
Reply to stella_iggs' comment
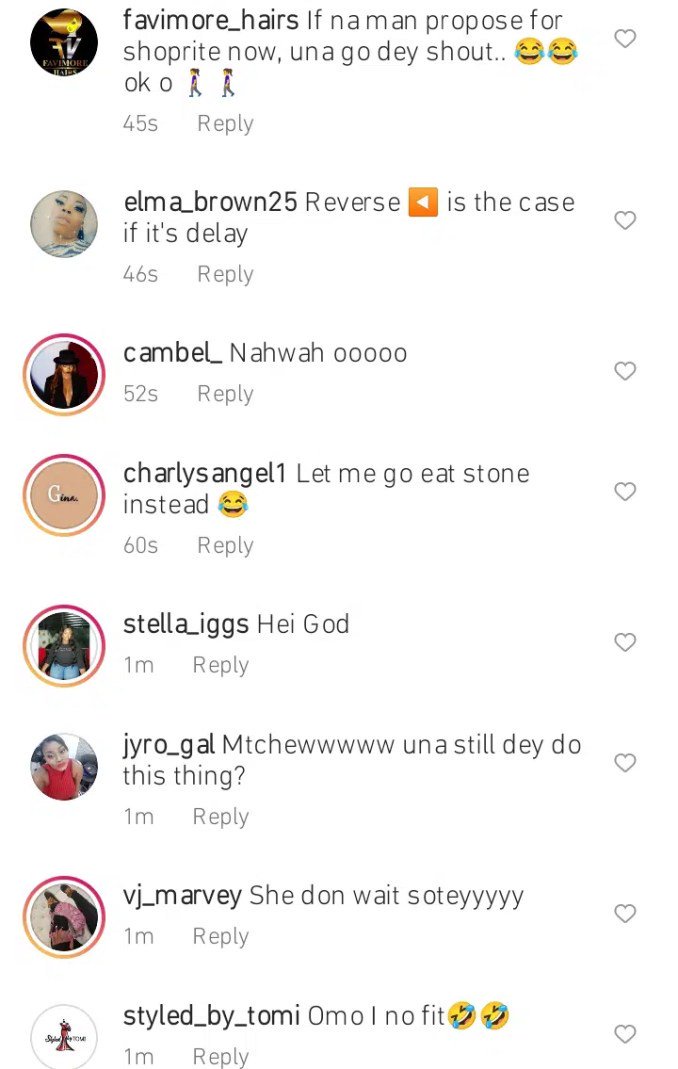point(220,664)
